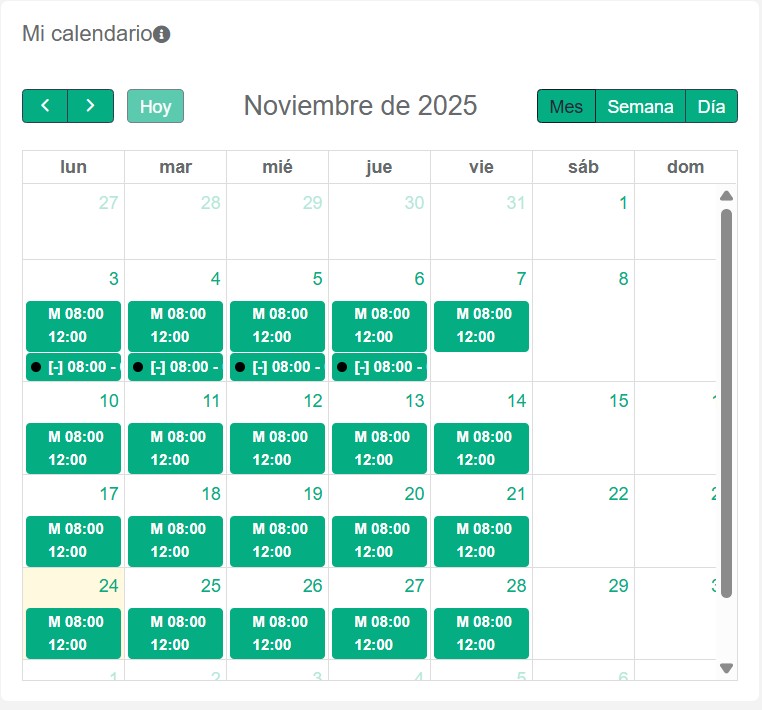Viewport: 762px width, 710px height.
Task: Open the M 08:00 event on November 7
Action: pos(481,325)
